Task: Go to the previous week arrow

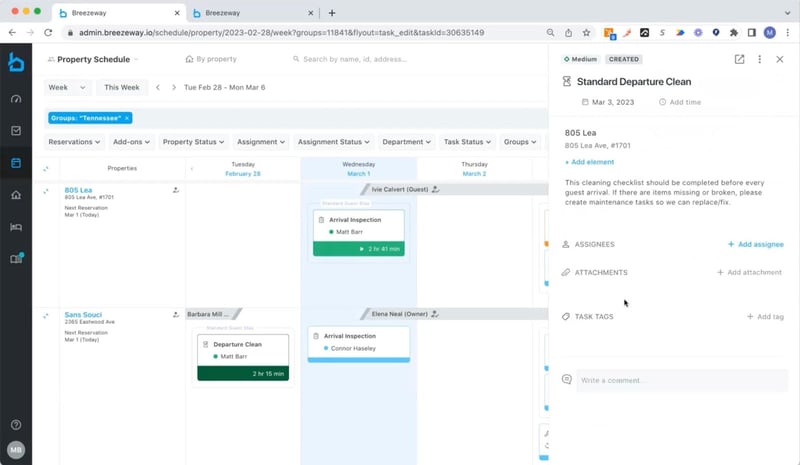Action: point(158,88)
